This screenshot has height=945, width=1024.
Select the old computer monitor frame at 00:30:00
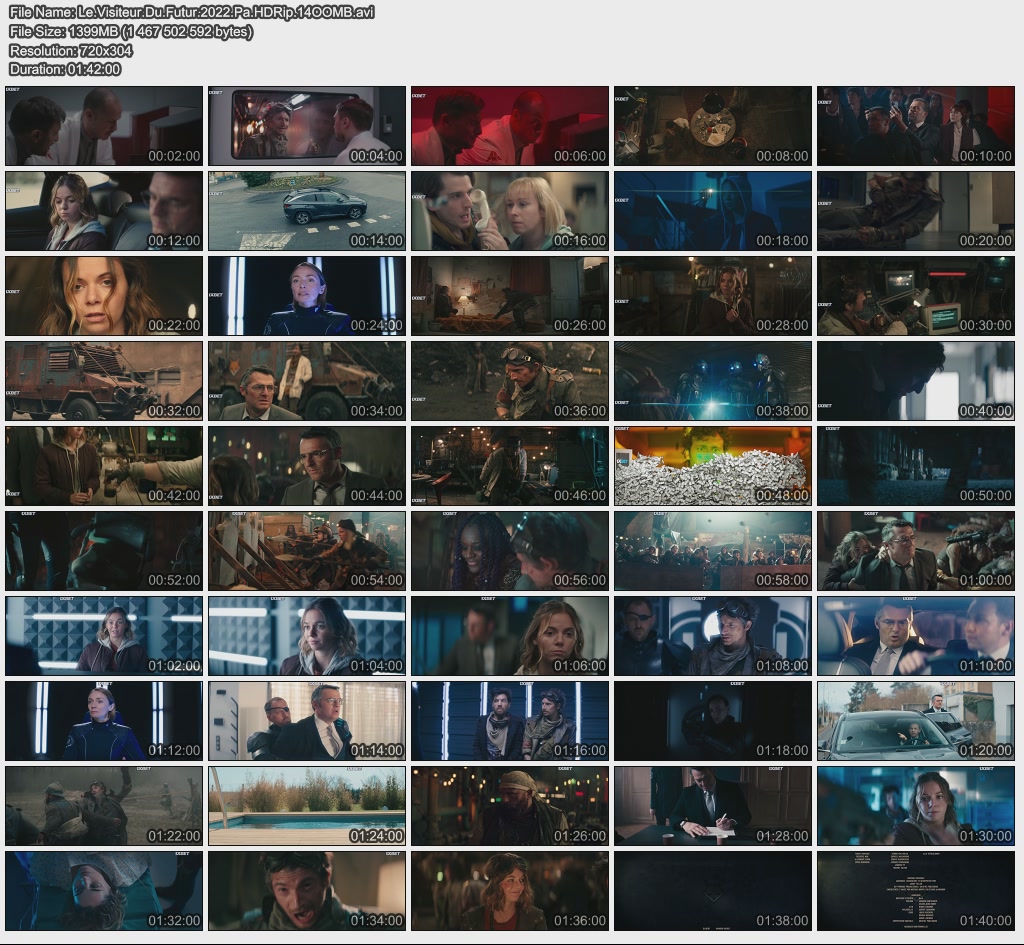[915, 296]
